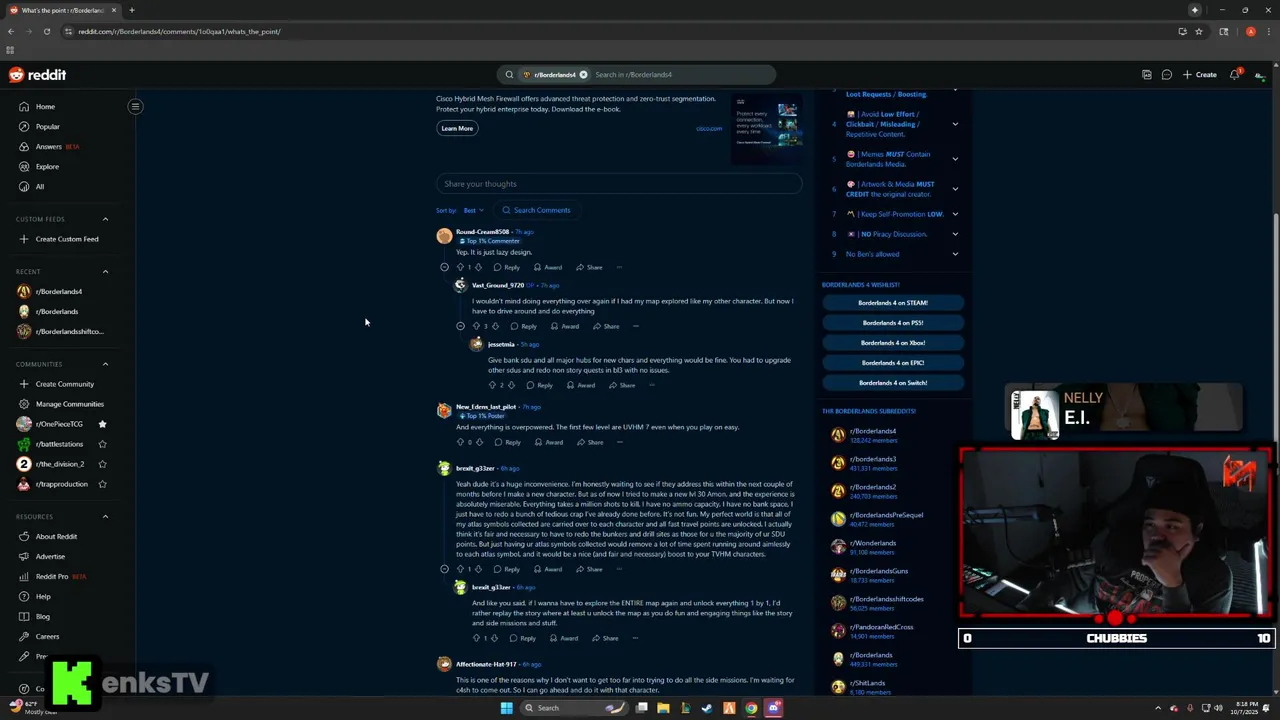This screenshot has width=1280, height=720.
Task: Open Windows Start button
Action: coord(506,708)
